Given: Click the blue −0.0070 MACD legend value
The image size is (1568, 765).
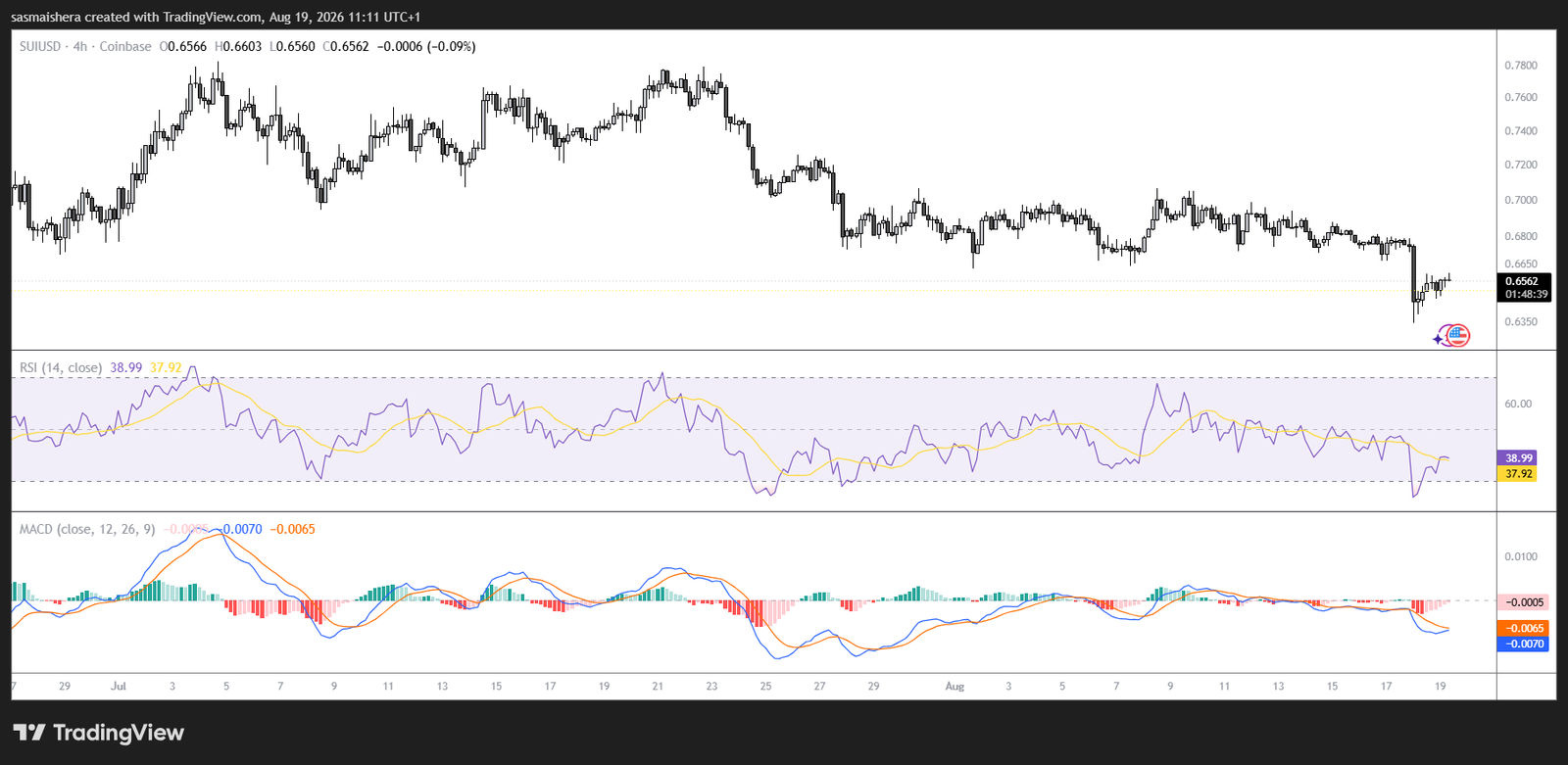Looking at the screenshot, I should click(x=241, y=529).
